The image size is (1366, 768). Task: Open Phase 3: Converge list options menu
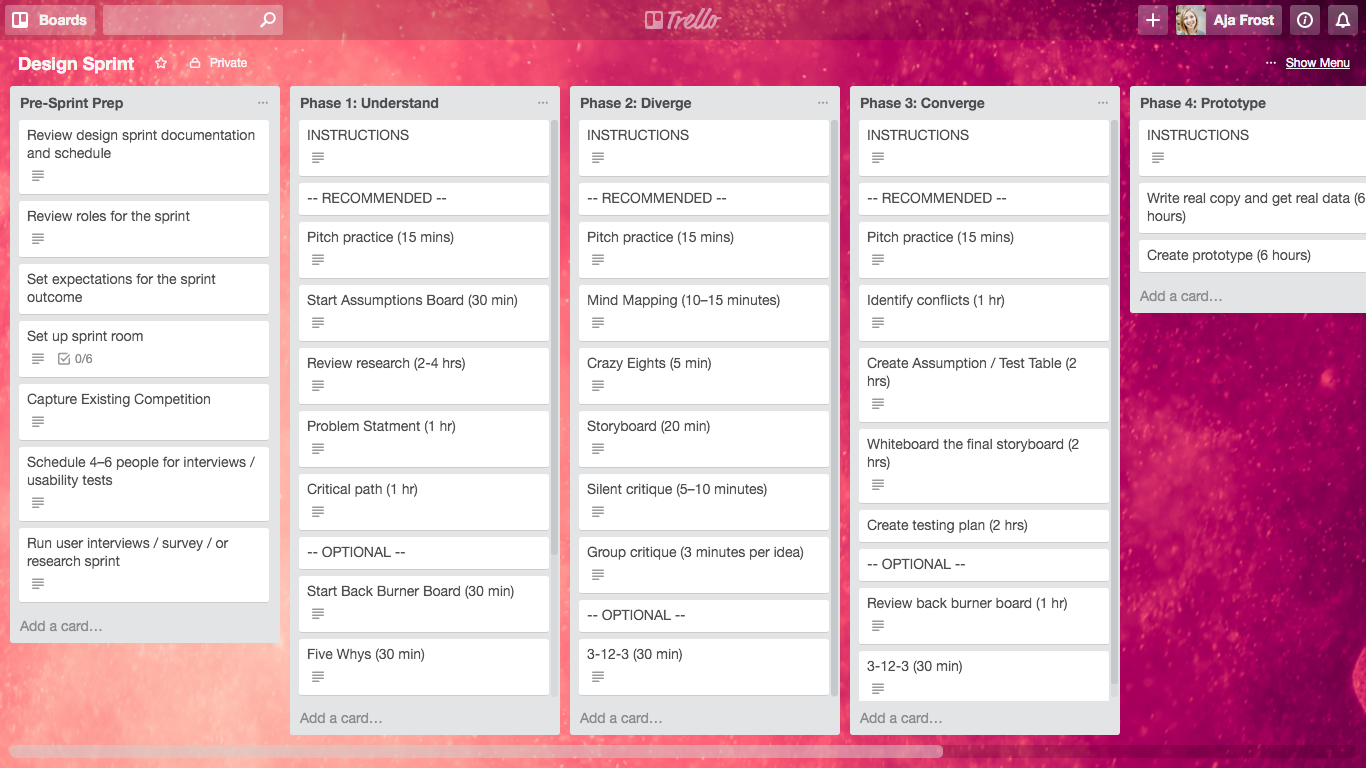point(1103,103)
